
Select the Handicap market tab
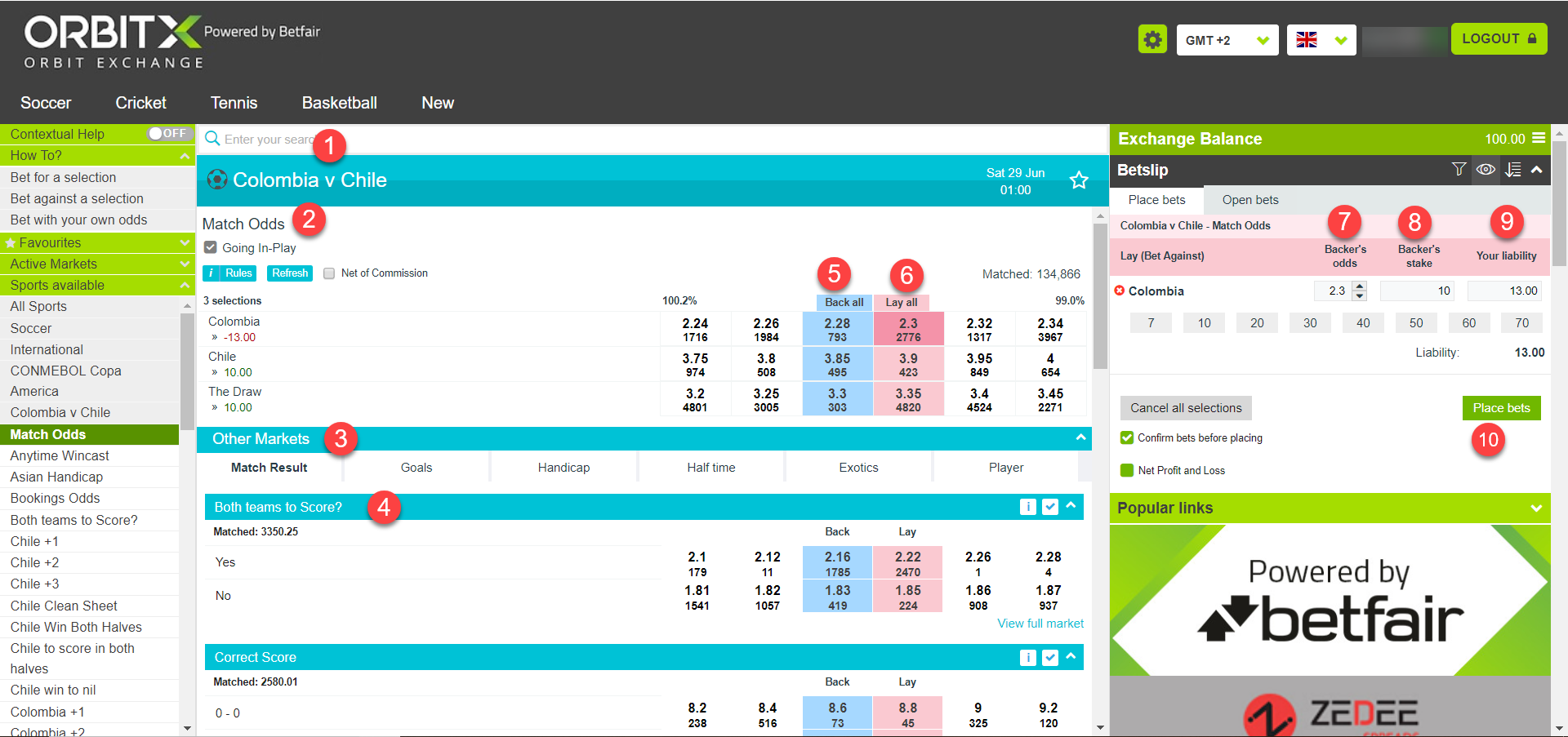(563, 468)
